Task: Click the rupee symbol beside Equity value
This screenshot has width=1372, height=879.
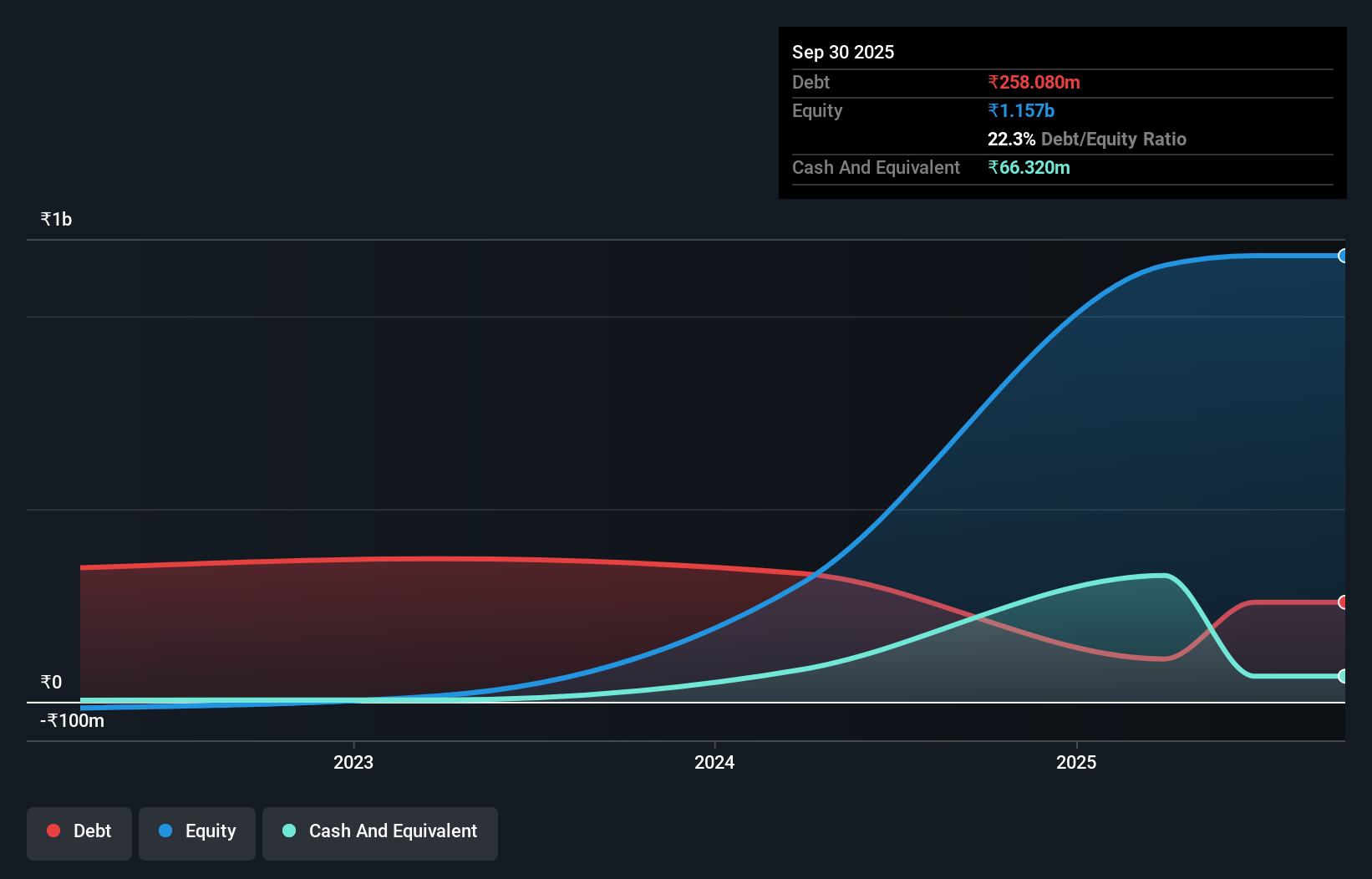Action: [993, 110]
